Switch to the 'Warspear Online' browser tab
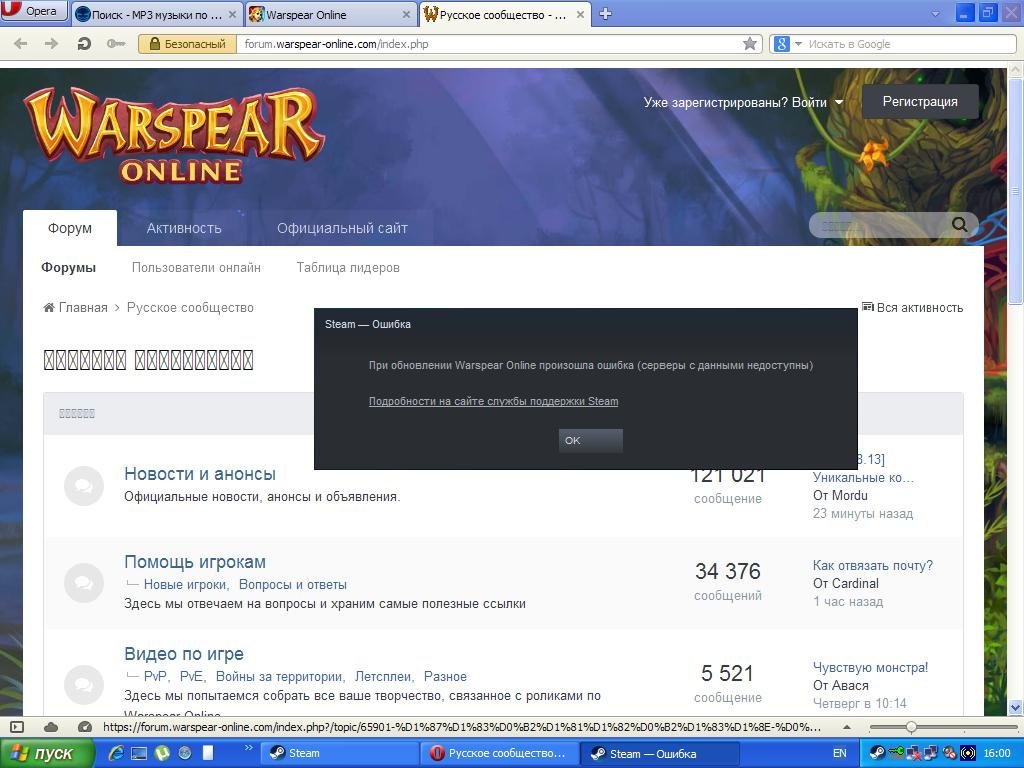The height and width of the screenshot is (768, 1024). [x=330, y=14]
